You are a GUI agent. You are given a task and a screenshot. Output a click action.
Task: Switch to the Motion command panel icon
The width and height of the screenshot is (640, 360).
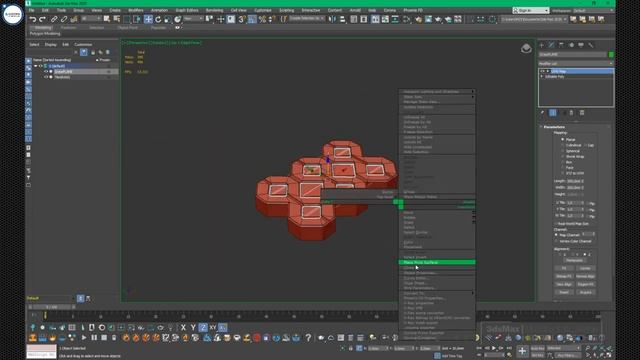(x=571, y=45)
